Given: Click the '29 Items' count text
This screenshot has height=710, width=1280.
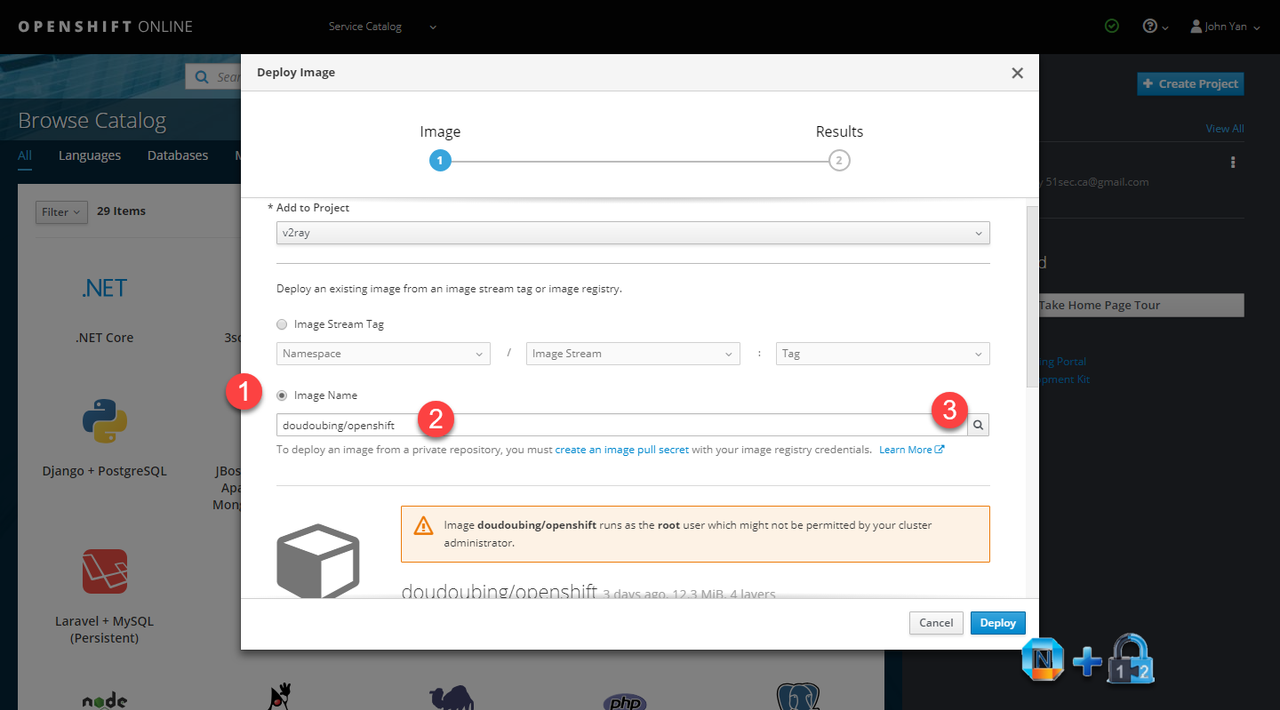Looking at the screenshot, I should (x=121, y=211).
